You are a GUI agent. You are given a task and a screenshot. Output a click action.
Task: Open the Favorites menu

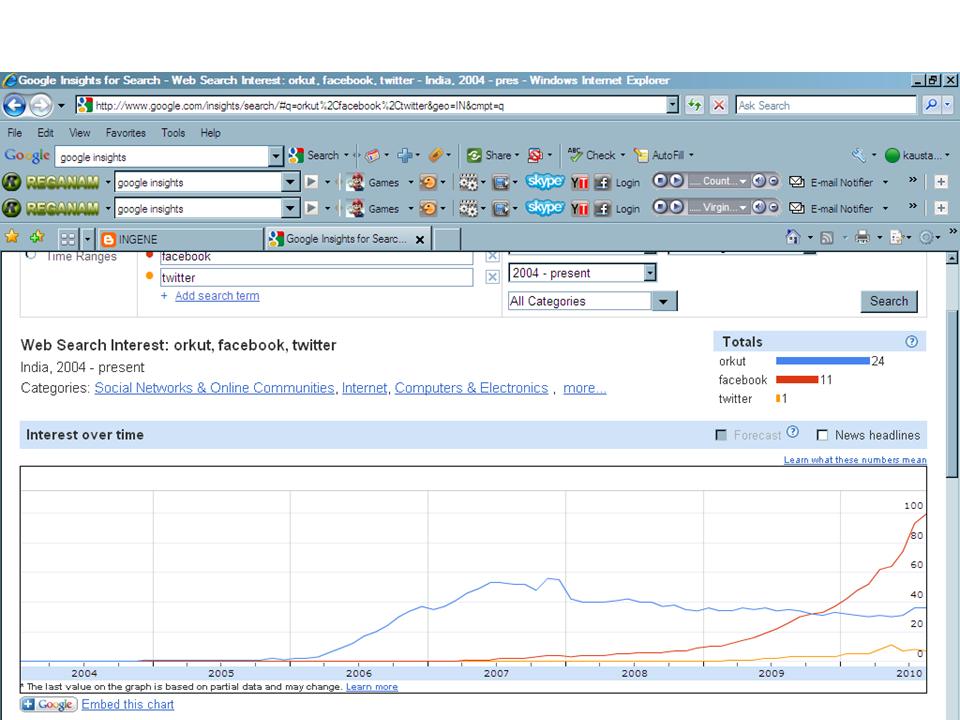(126, 133)
